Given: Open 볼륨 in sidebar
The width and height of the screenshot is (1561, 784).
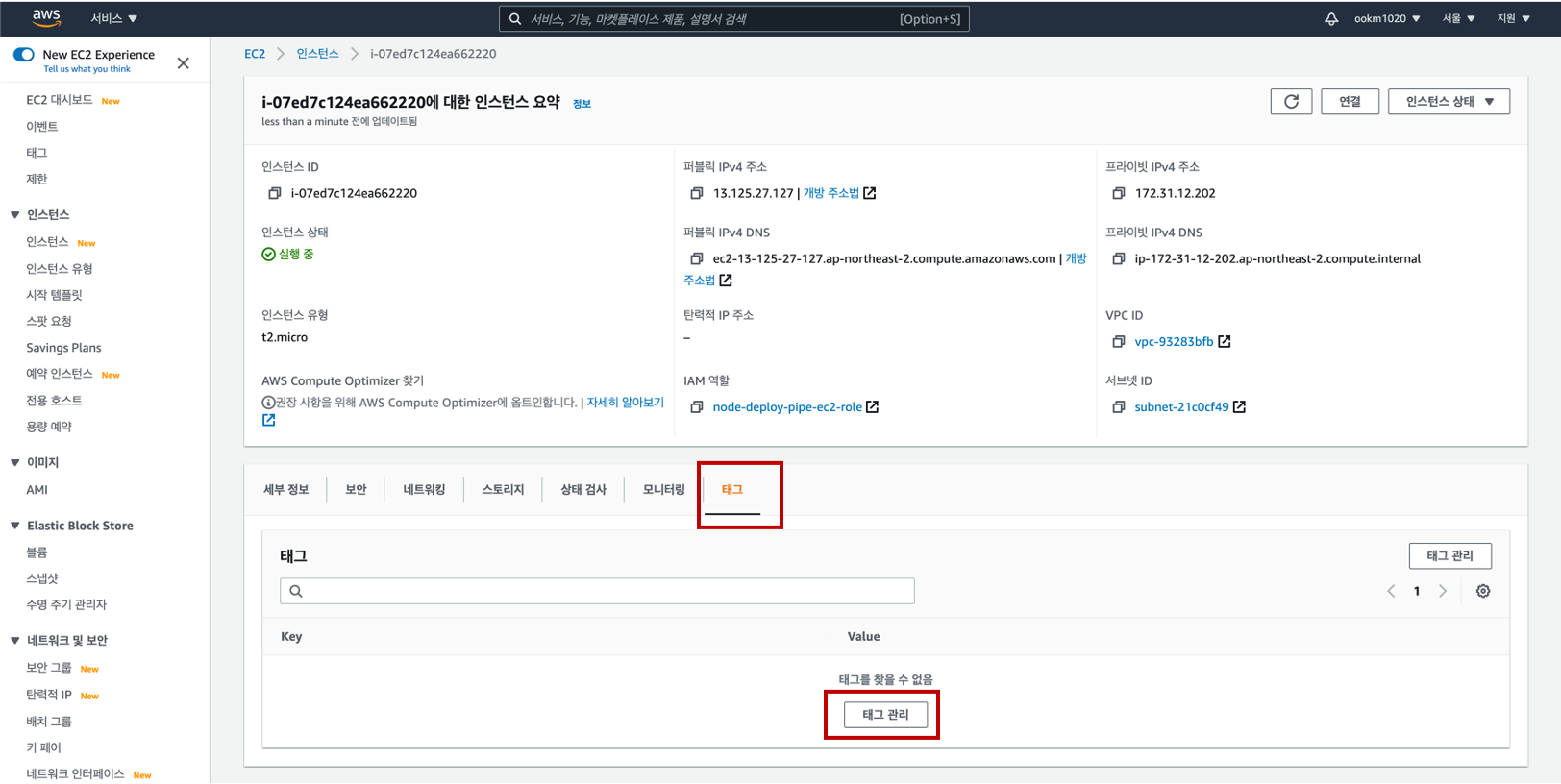Looking at the screenshot, I should click(x=37, y=552).
